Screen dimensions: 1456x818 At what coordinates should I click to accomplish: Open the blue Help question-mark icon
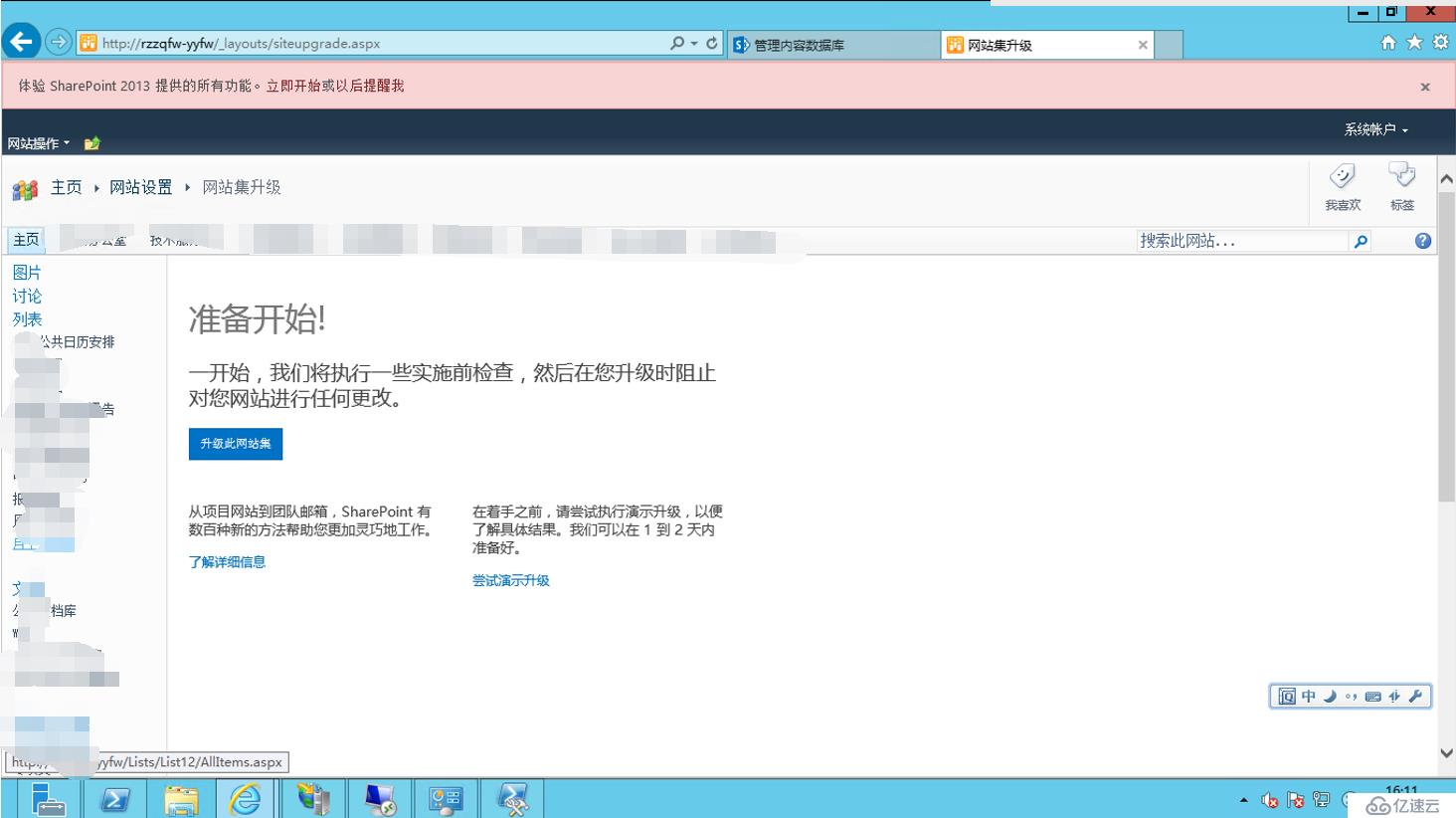point(1423,241)
